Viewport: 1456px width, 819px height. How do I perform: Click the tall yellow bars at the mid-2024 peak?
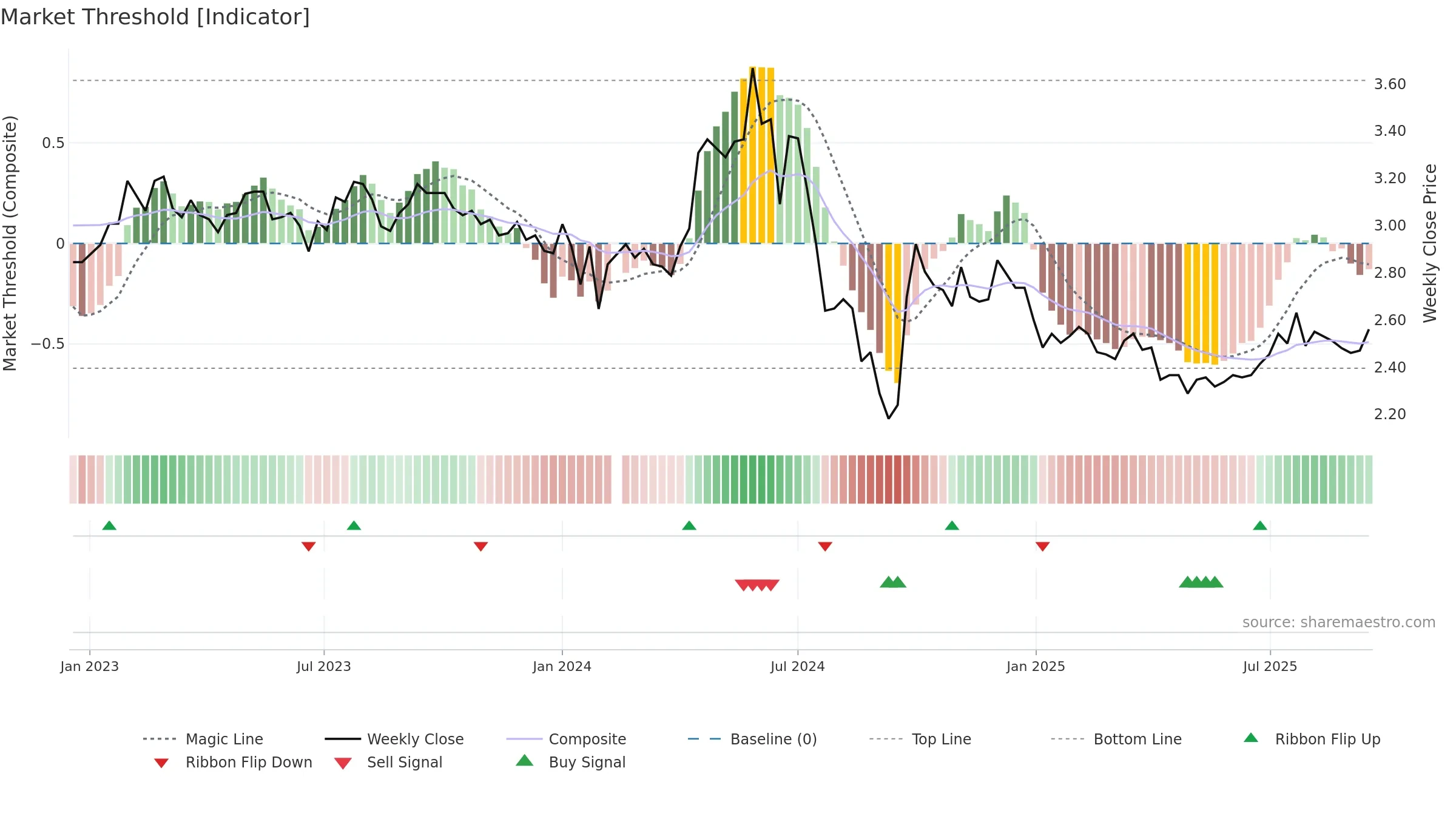pos(757,155)
